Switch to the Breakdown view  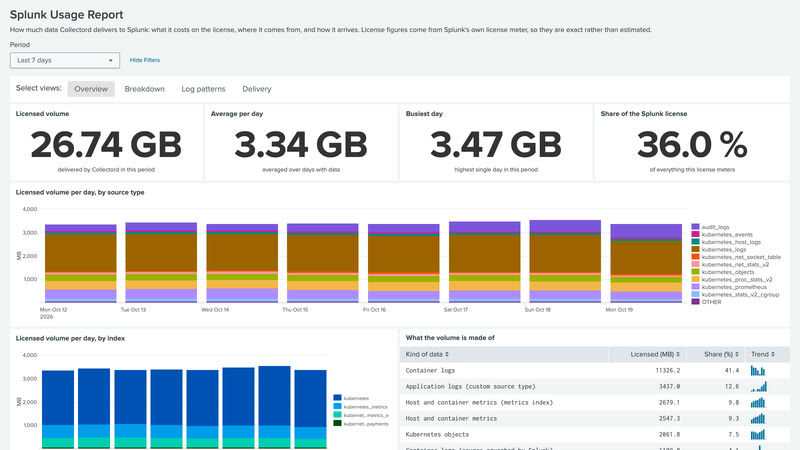coord(144,89)
